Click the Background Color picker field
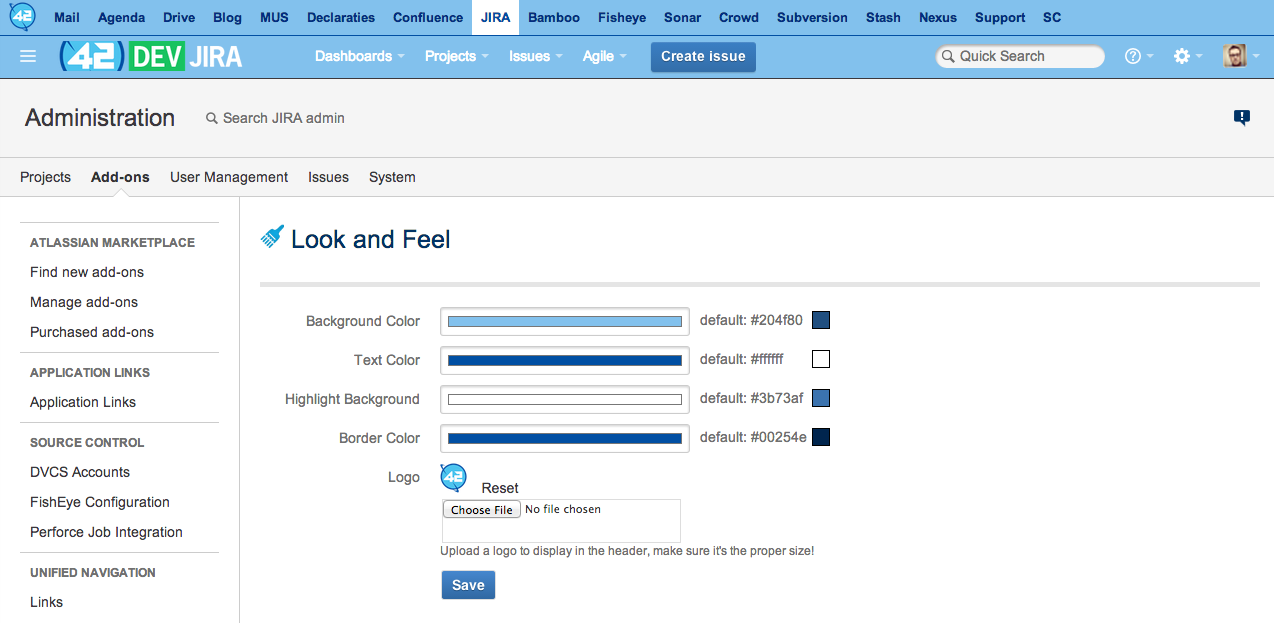This screenshot has height=623, width=1274. coord(565,322)
